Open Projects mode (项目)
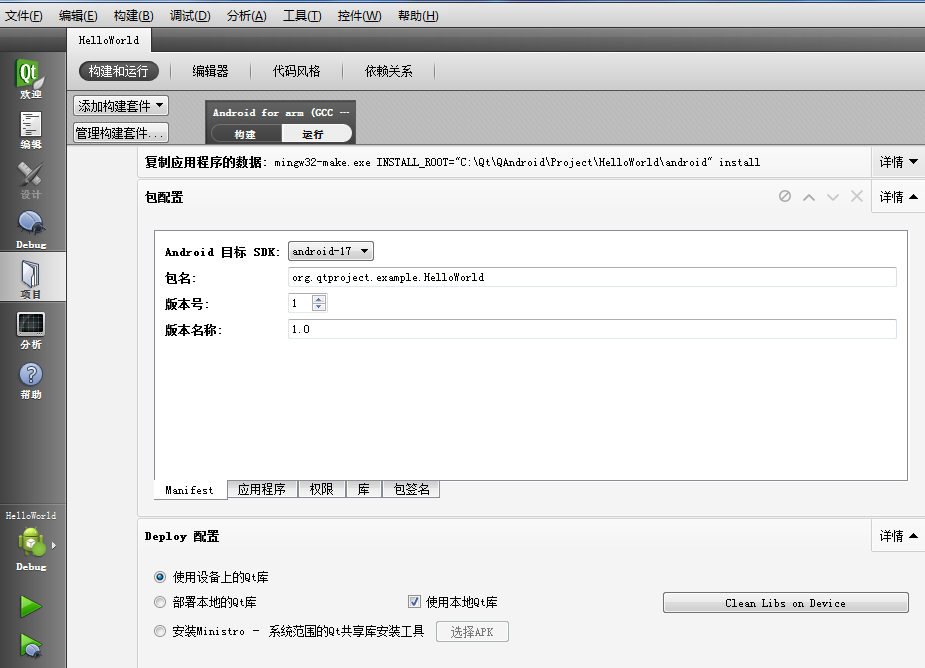Screen dimensions: 925x668 tap(31, 278)
